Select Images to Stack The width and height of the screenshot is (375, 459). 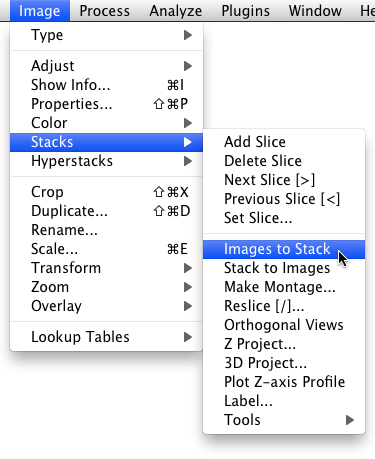[x=284, y=249]
